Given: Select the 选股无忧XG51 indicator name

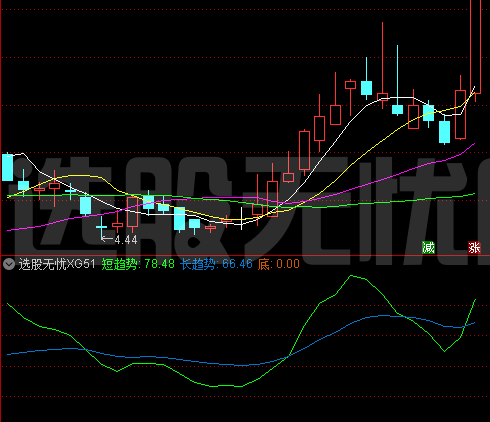Looking at the screenshot, I should [57, 264].
